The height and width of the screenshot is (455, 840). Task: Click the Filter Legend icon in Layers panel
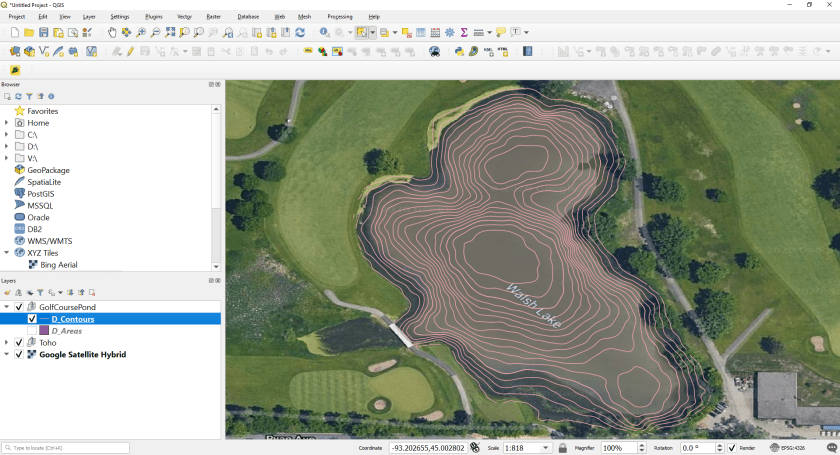click(41, 293)
